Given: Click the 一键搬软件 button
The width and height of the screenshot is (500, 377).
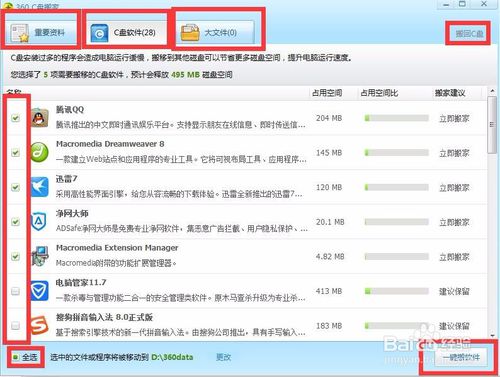Looking at the screenshot, I should coord(461,357).
